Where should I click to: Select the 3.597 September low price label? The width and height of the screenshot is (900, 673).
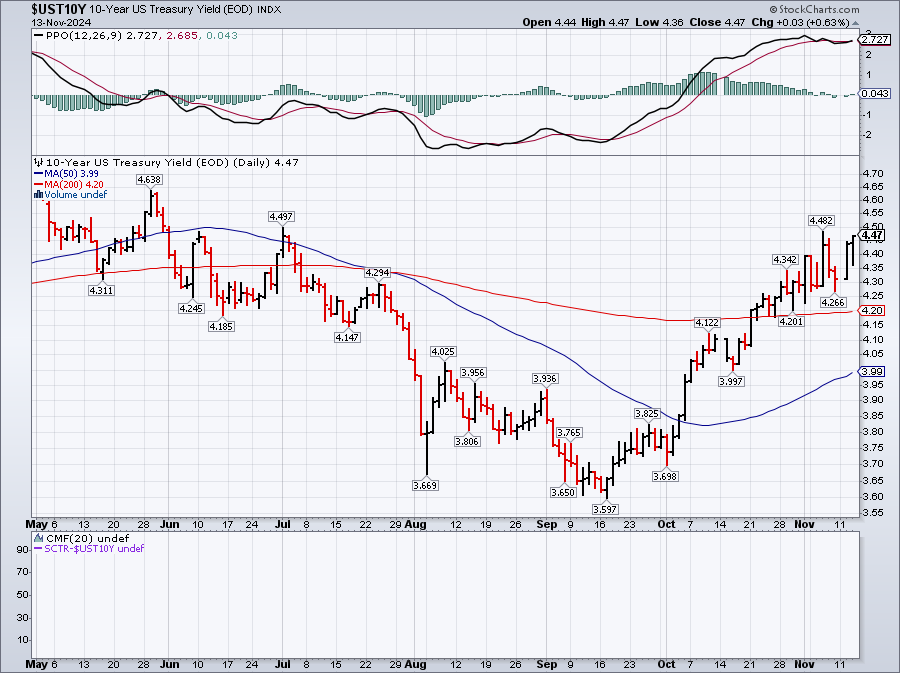tap(603, 508)
